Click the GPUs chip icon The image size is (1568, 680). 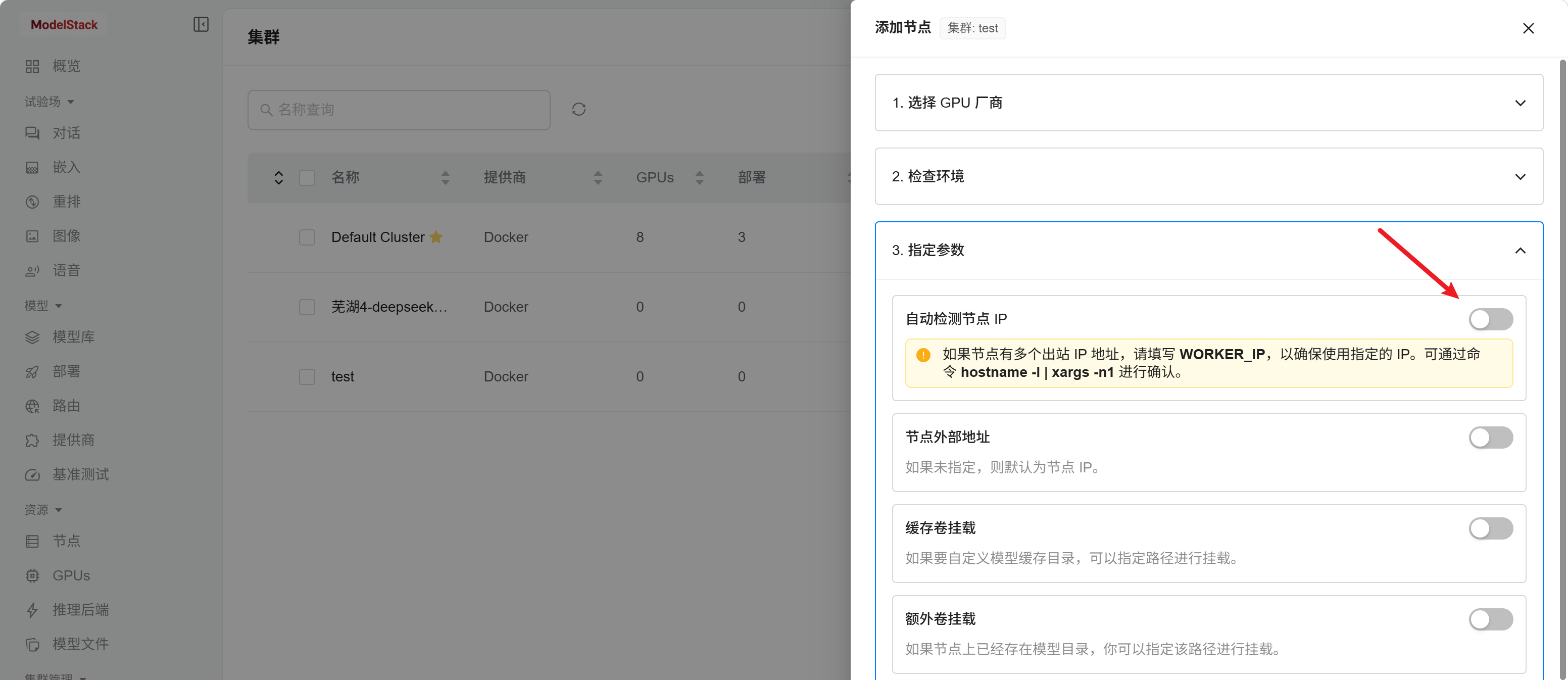point(32,575)
